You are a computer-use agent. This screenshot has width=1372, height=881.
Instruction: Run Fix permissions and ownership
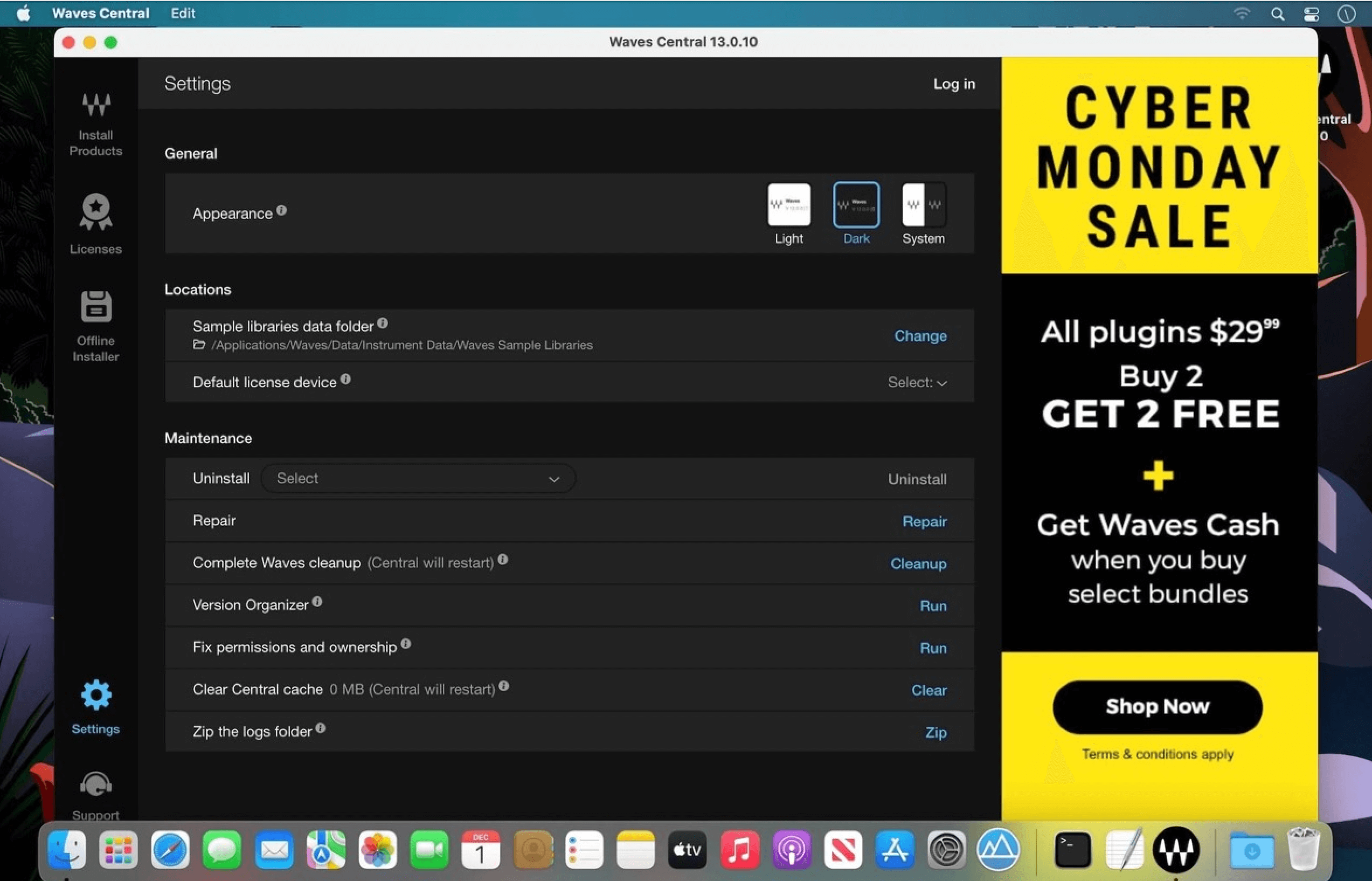tap(933, 648)
